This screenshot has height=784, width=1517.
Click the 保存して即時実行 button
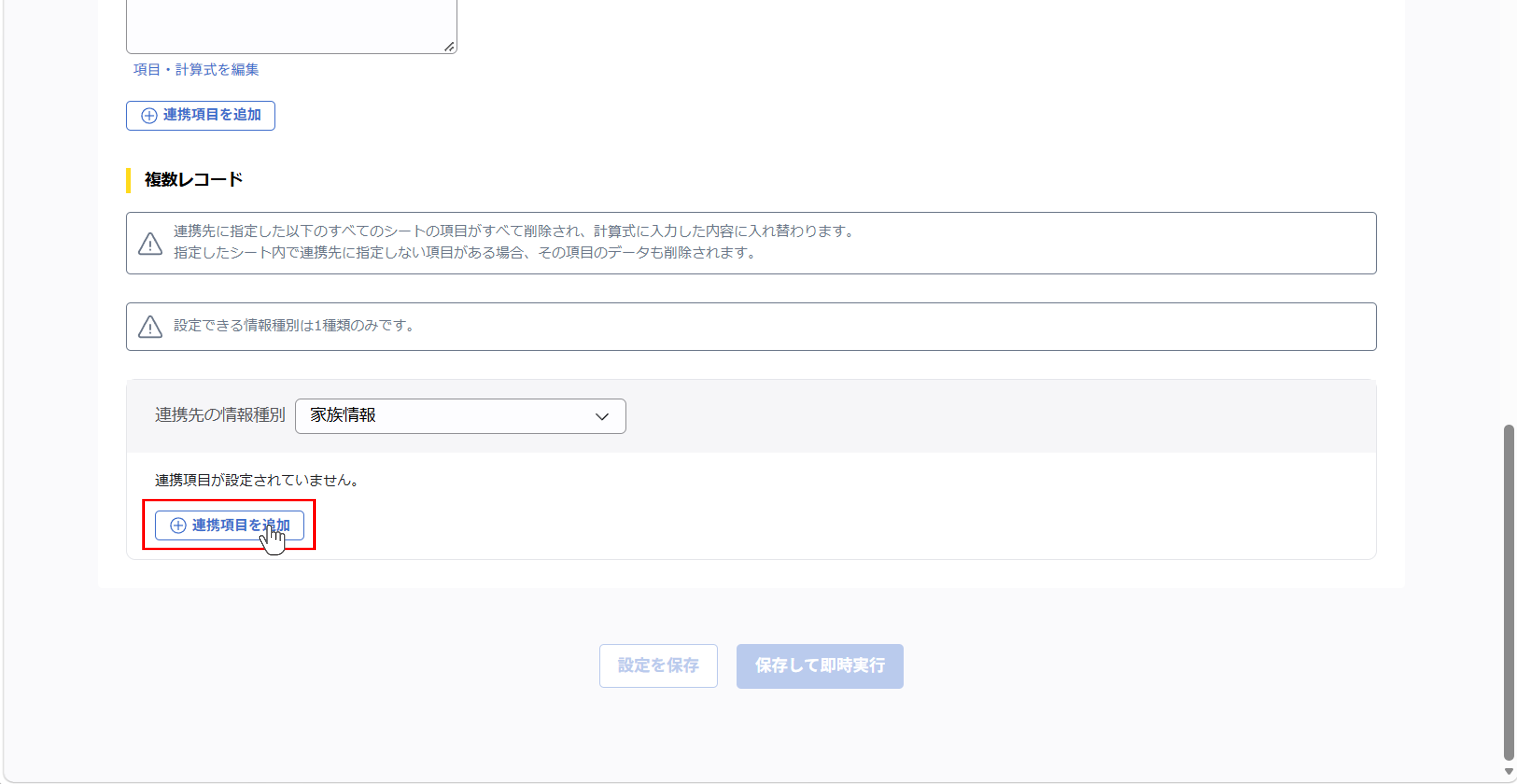click(x=819, y=666)
